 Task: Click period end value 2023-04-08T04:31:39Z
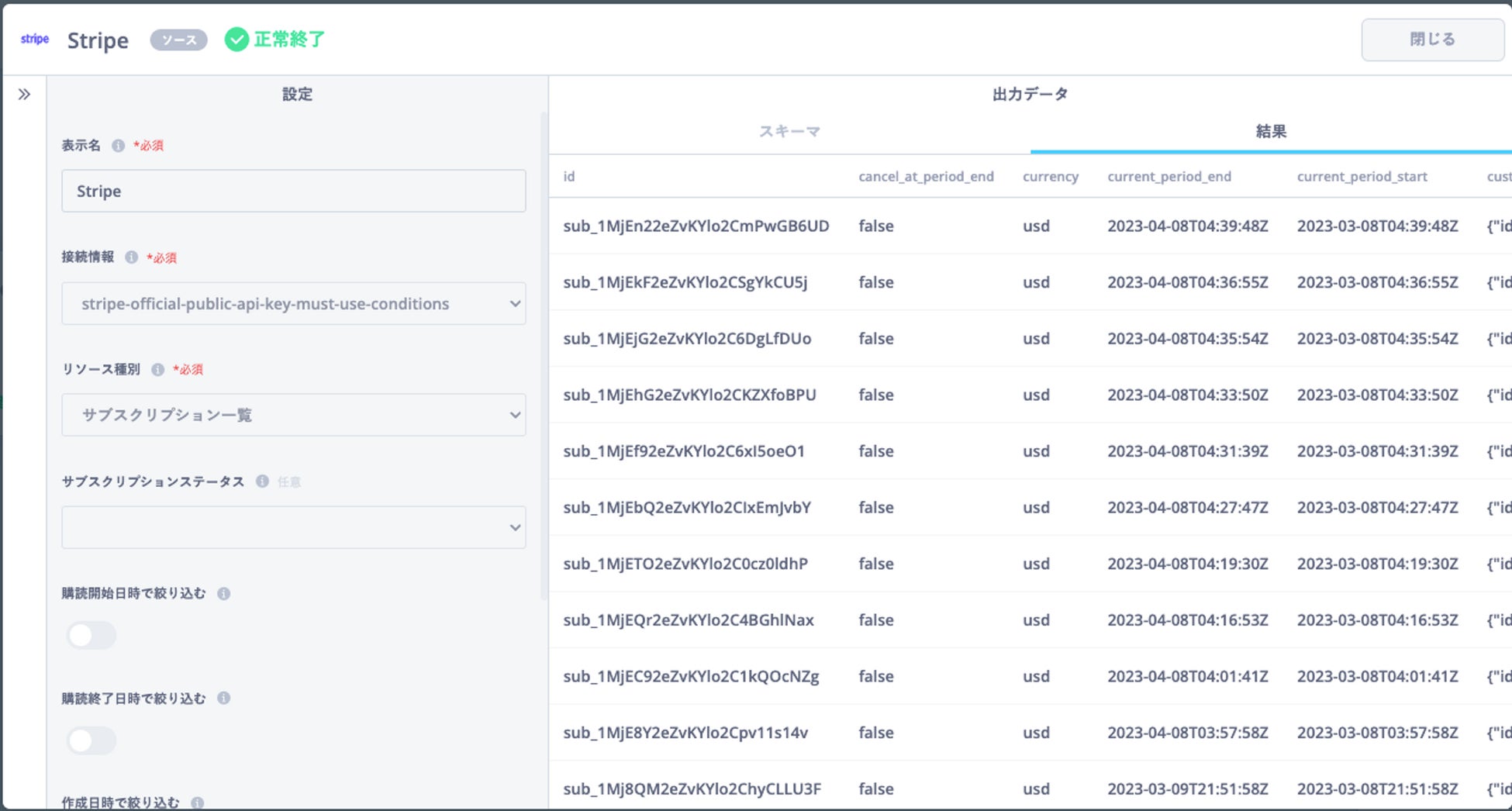coord(1188,451)
